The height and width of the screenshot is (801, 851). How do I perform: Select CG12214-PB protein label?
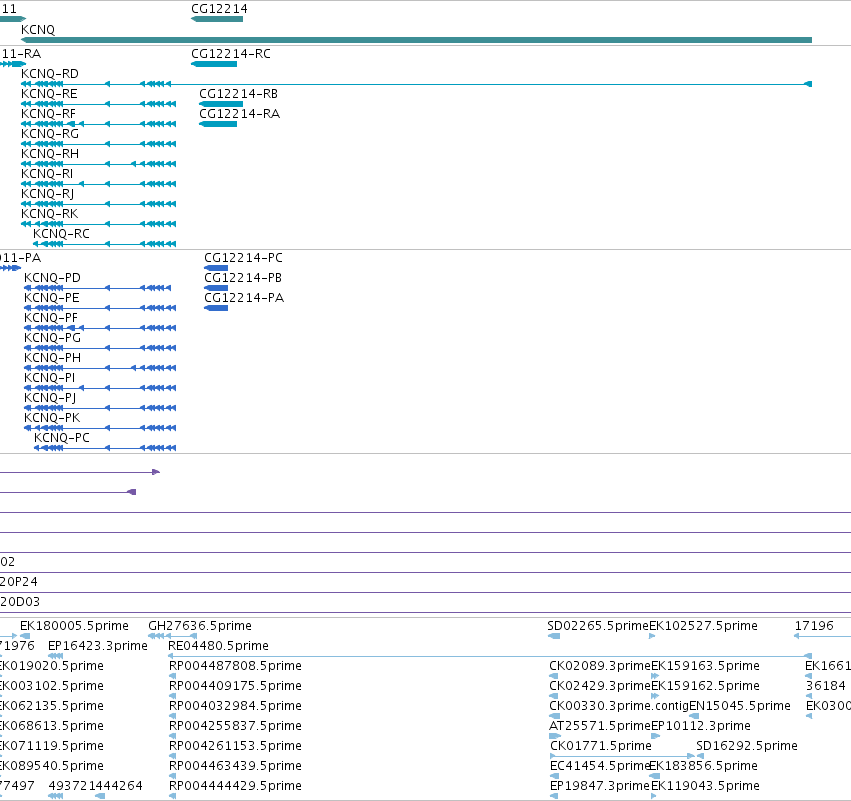pyautogui.click(x=243, y=278)
